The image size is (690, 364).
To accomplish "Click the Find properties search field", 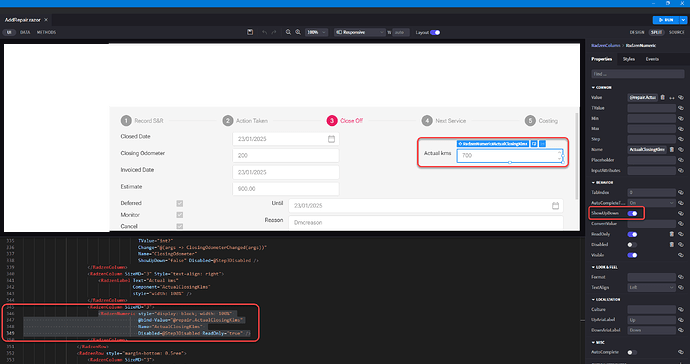I will [x=638, y=74].
